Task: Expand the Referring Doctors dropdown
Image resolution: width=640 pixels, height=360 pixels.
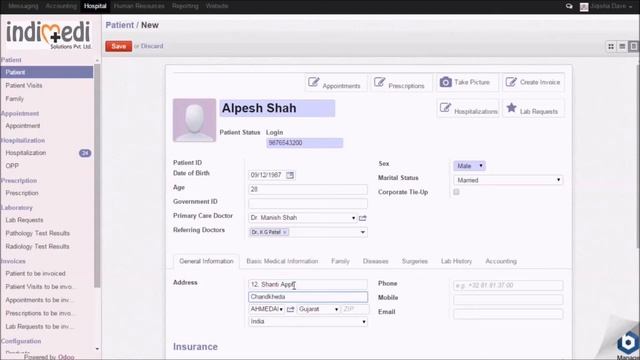Action: click(362, 232)
